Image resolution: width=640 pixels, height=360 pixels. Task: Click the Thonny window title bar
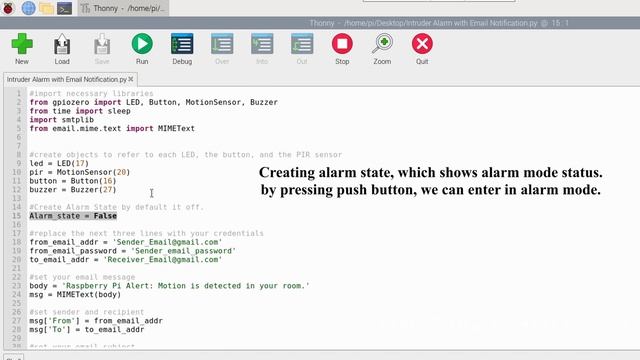point(320,23)
